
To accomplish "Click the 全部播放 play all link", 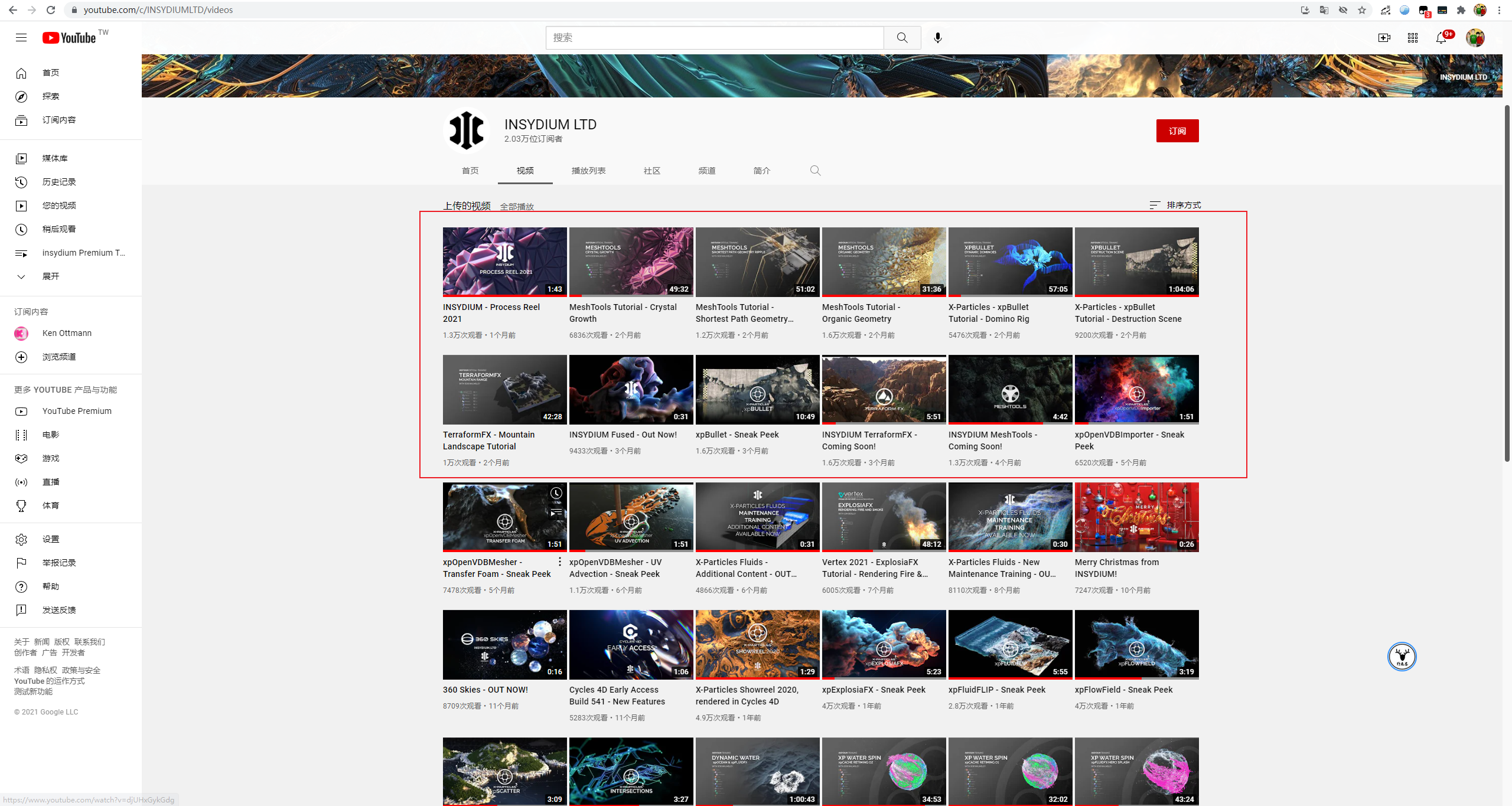I will 517,207.
